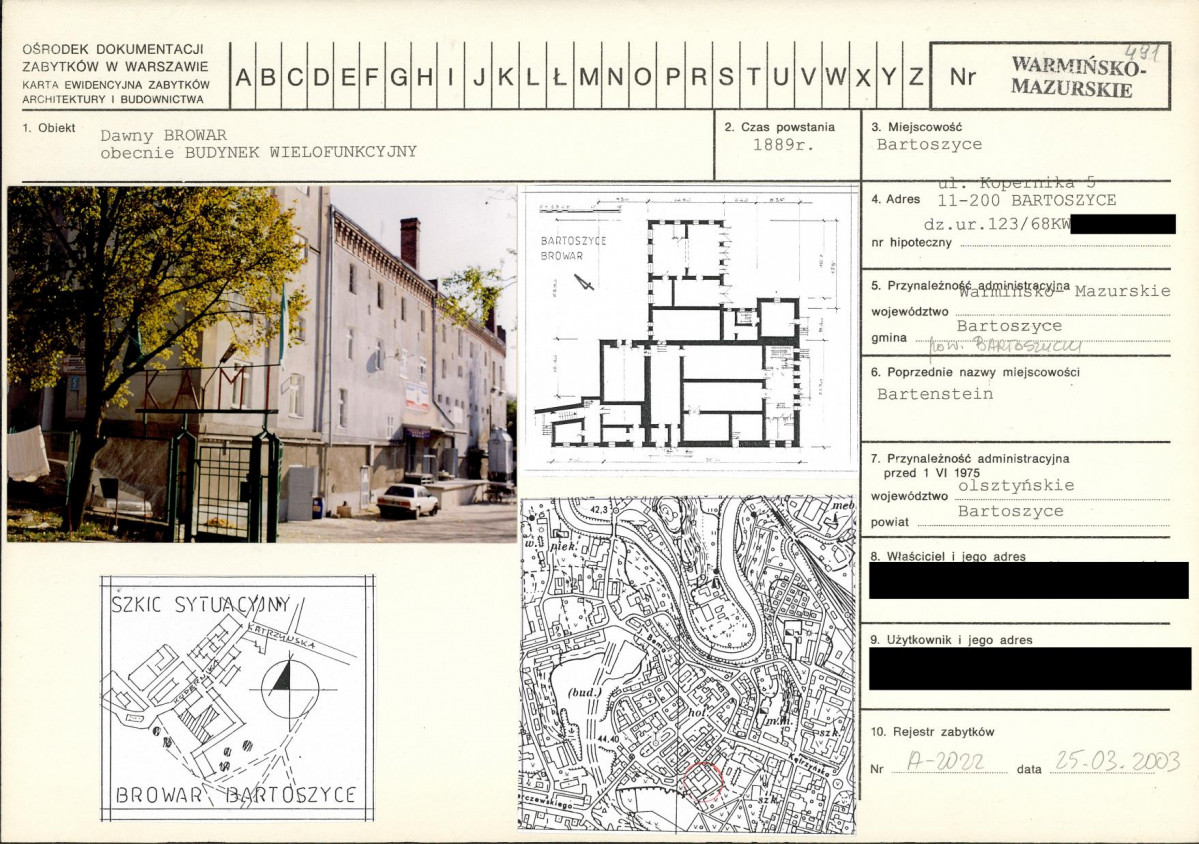The width and height of the screenshot is (1199, 844).
Task: Click the white car in the photograph
Action: (407, 500)
